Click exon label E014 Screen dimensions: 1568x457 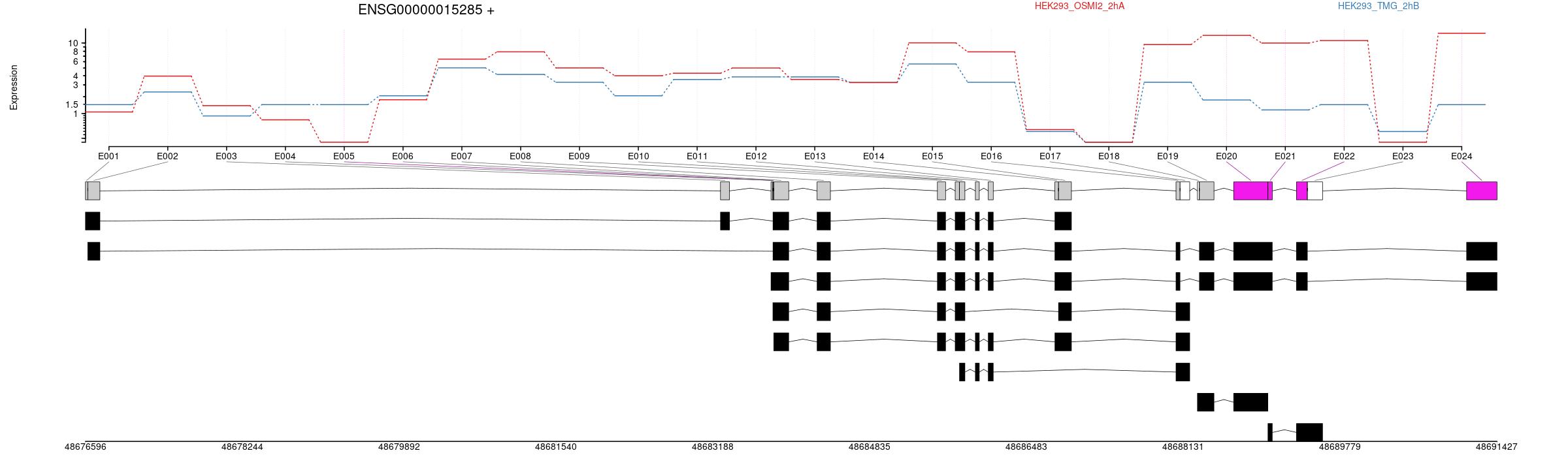[x=874, y=156]
